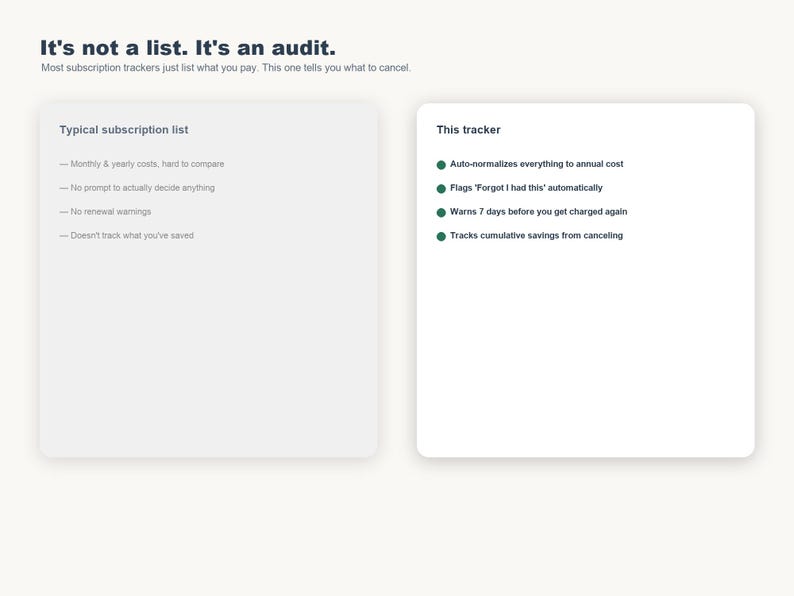Click the heading "It's not a list. It's an audit."
This screenshot has height=596, width=794.
188,48
